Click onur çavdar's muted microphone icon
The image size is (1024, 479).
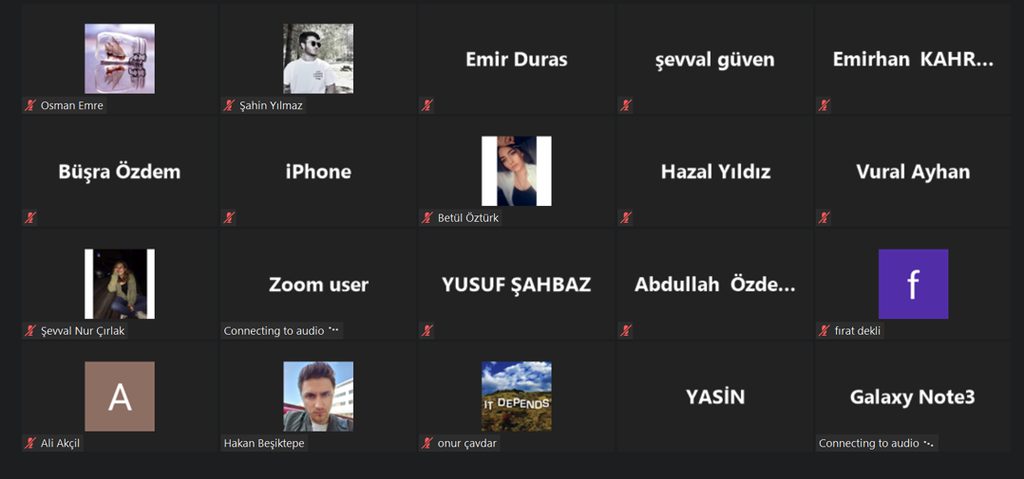point(427,443)
